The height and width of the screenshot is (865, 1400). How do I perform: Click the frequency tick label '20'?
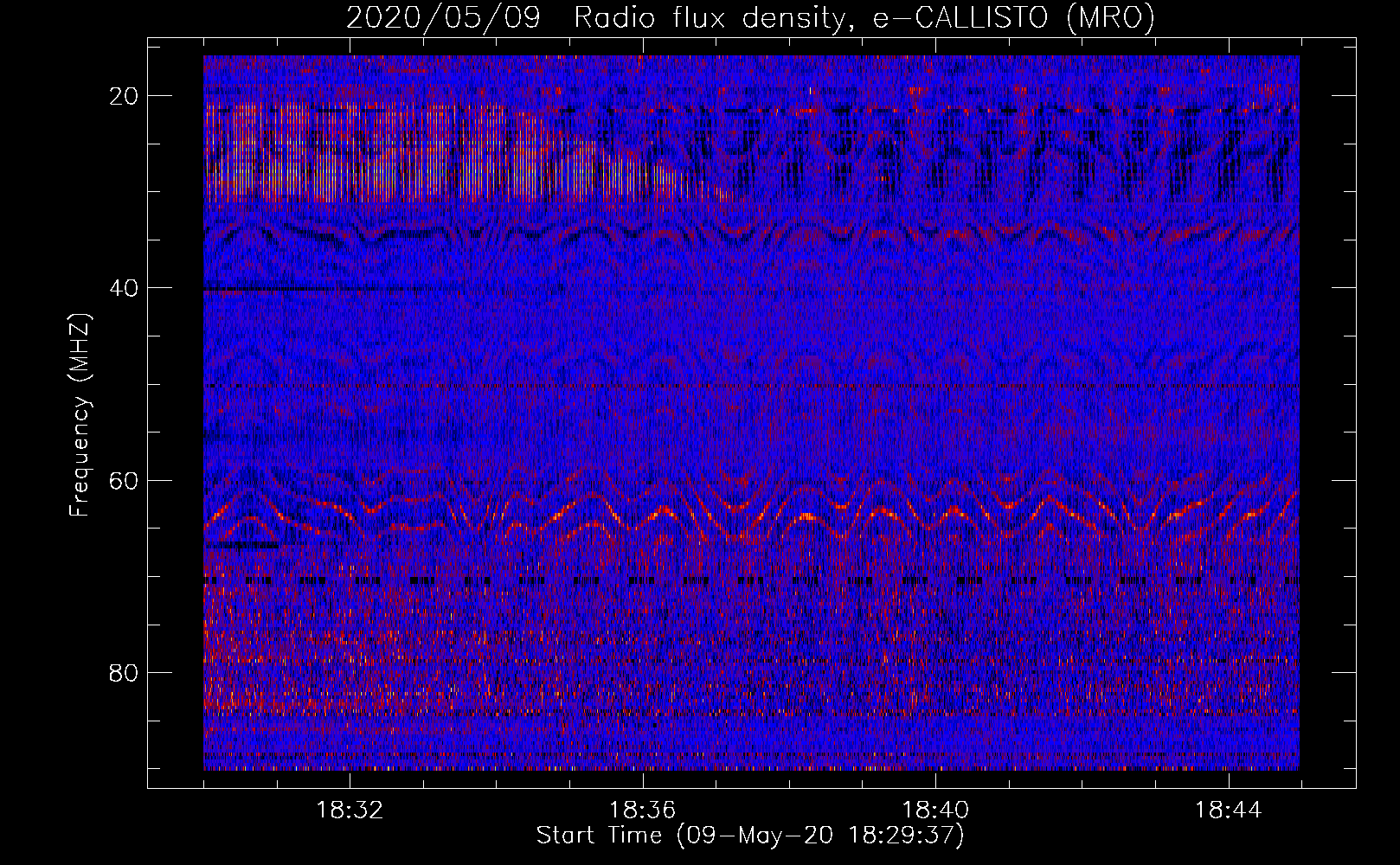tap(125, 96)
